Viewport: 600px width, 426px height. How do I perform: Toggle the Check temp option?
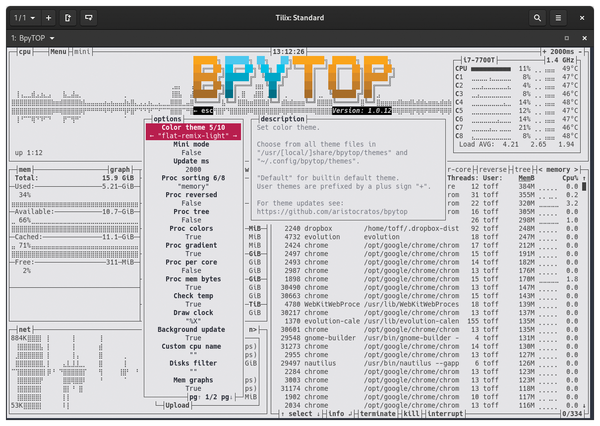[193, 300]
